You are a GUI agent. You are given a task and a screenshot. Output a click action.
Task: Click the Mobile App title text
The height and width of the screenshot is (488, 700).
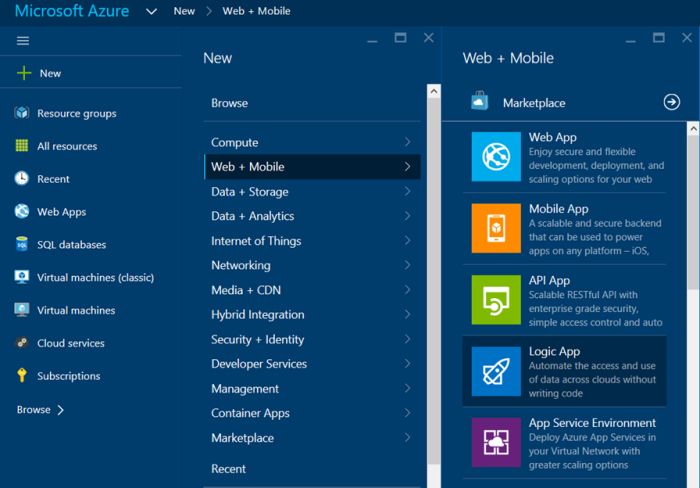click(558, 209)
